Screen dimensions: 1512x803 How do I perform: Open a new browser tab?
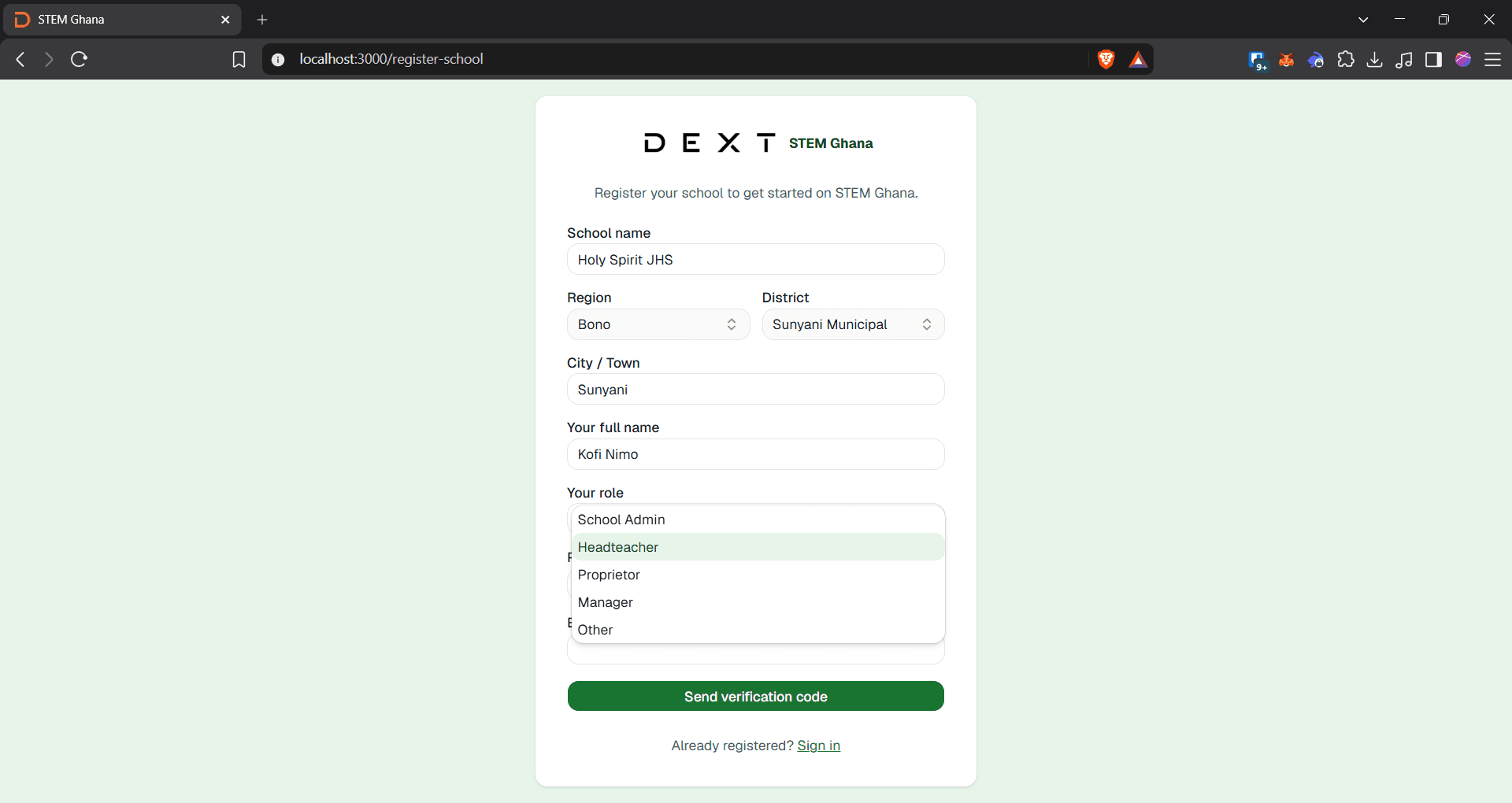pos(262,20)
